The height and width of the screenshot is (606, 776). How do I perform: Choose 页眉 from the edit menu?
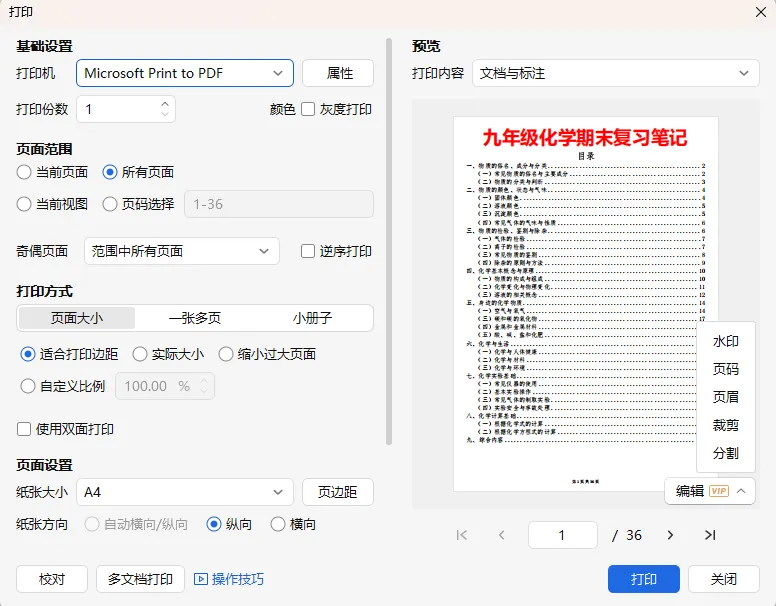tap(726, 397)
